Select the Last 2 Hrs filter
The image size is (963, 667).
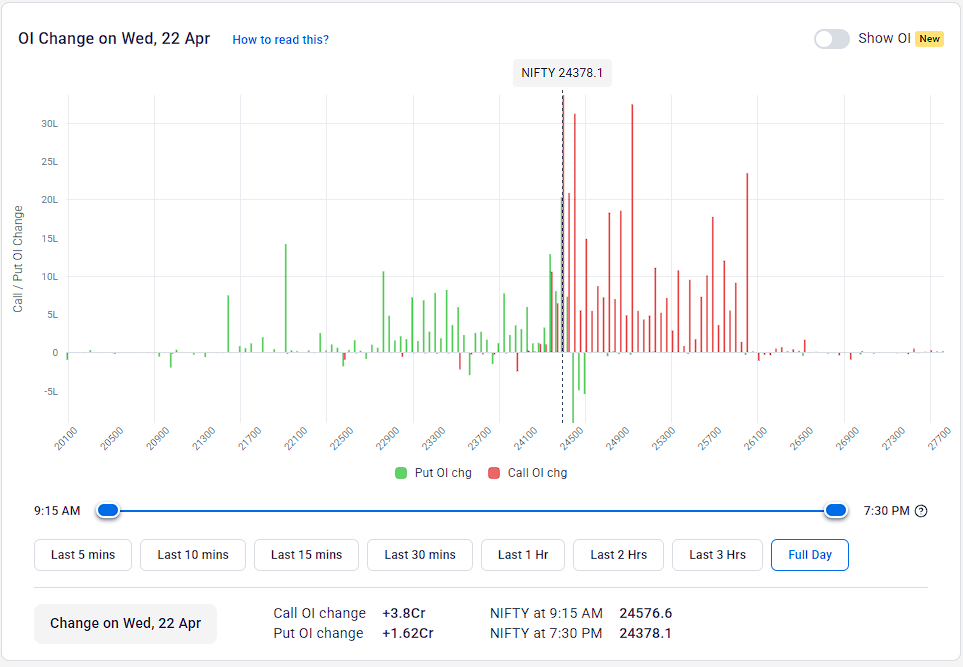click(x=618, y=554)
